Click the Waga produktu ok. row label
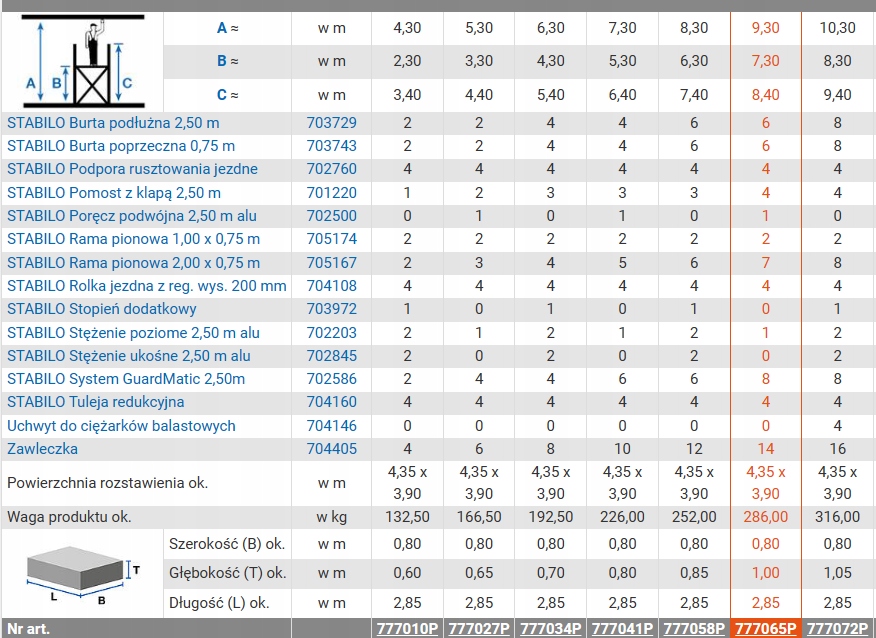876x638 pixels. pyautogui.click(x=69, y=517)
